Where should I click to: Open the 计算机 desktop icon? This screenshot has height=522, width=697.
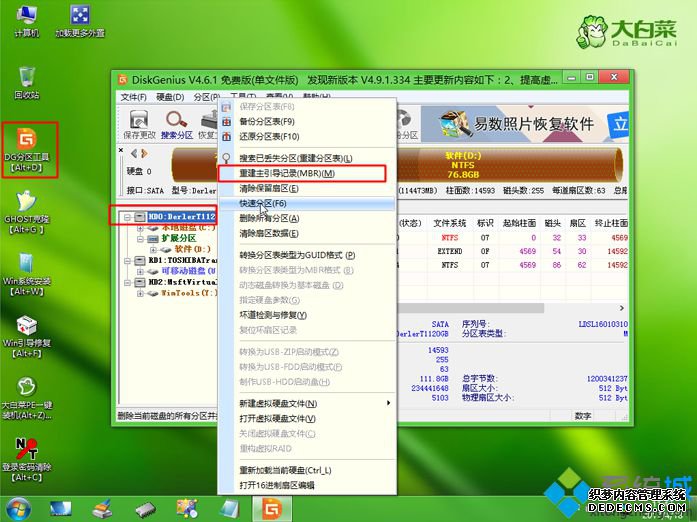click(27, 21)
